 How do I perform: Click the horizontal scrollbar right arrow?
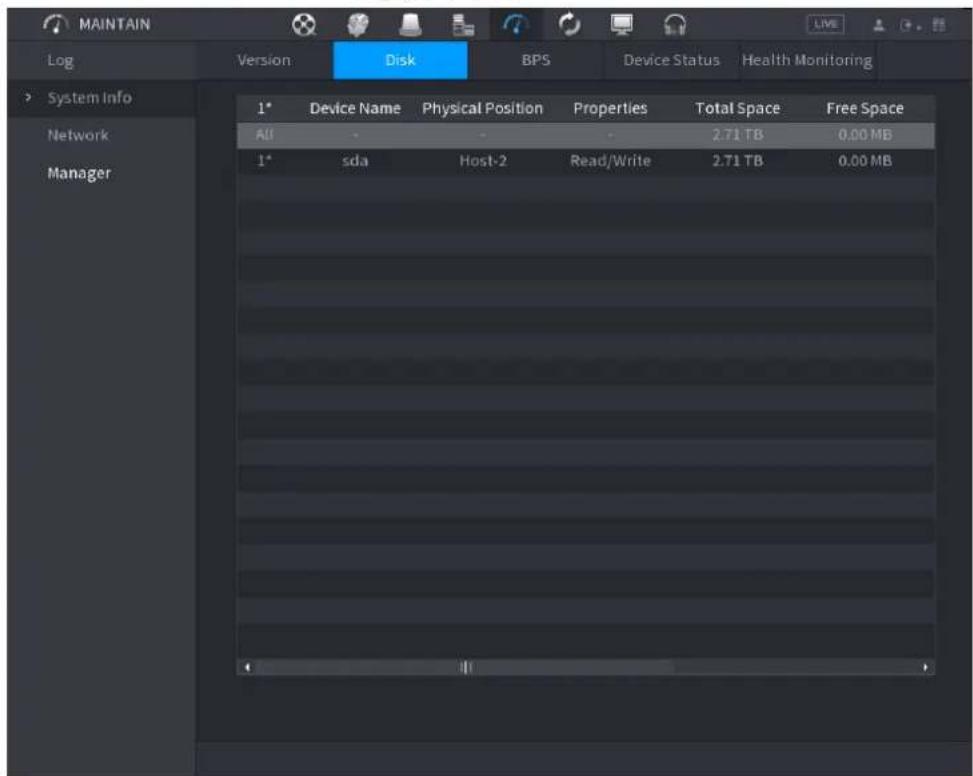pyautogui.click(x=925, y=667)
